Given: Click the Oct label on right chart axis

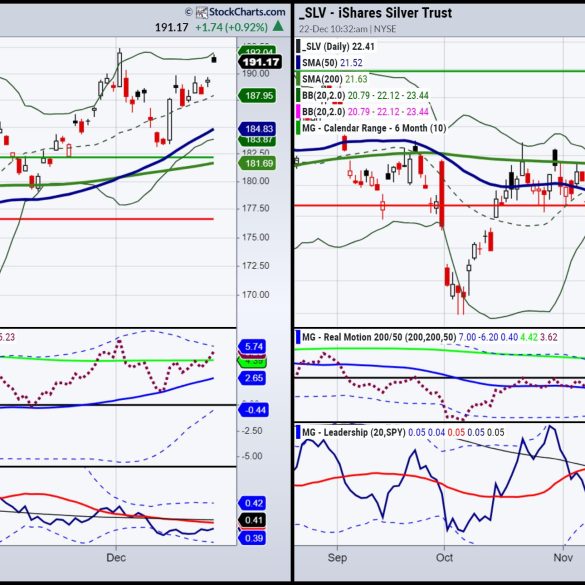Looking at the screenshot, I should [x=444, y=558].
